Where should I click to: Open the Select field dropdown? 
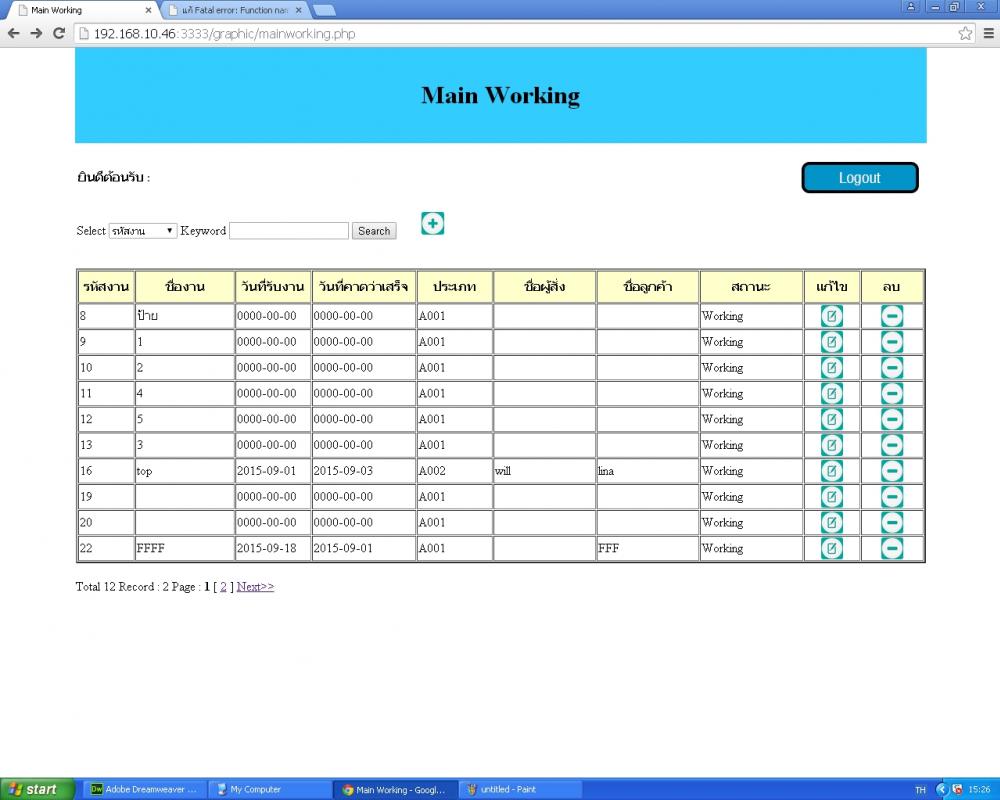[x=143, y=230]
